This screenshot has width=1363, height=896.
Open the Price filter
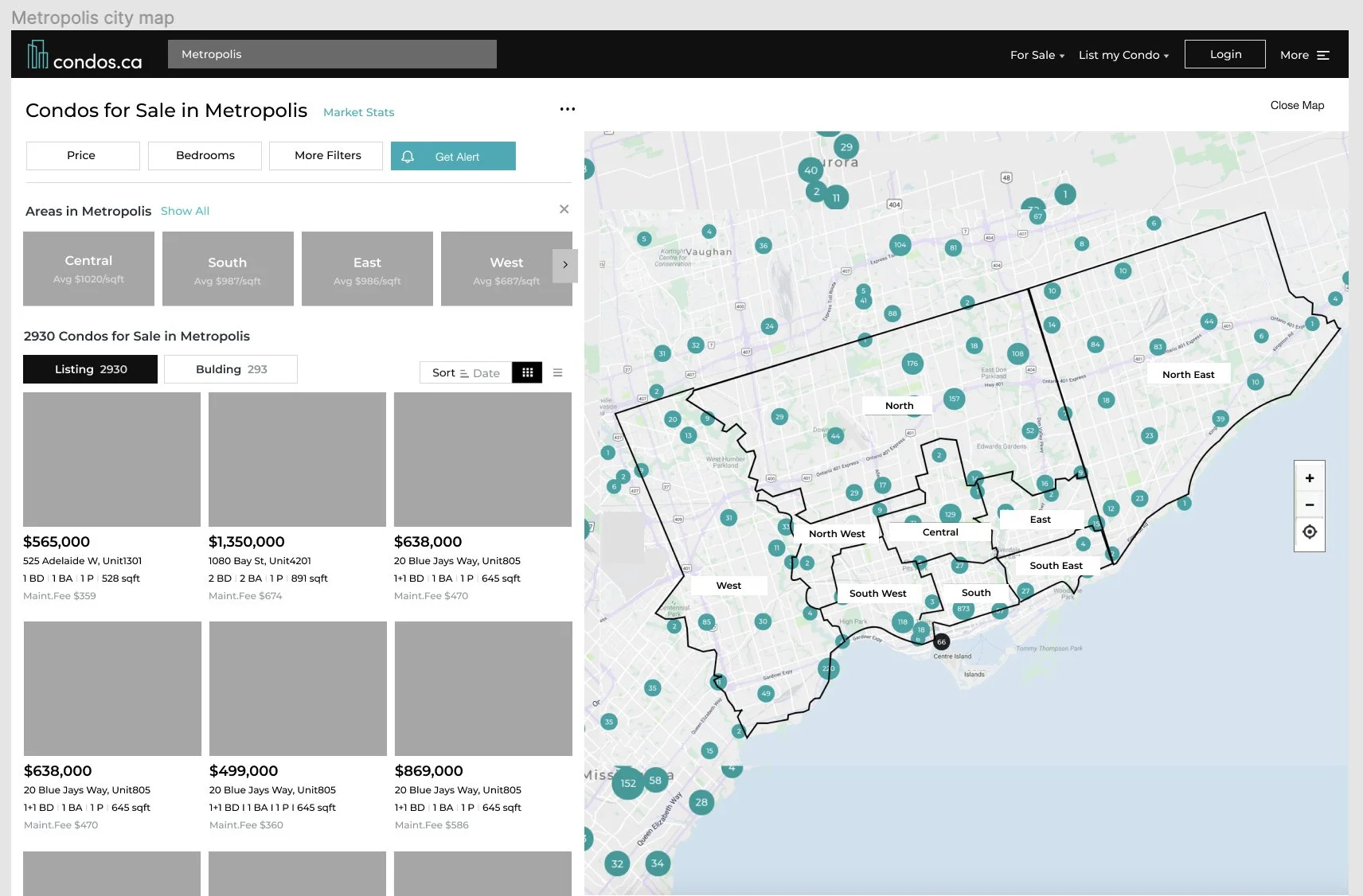pyautogui.click(x=83, y=156)
